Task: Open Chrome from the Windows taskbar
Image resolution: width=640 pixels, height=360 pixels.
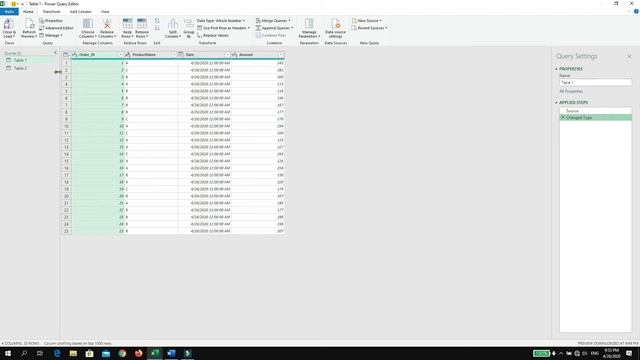Action: [122, 353]
